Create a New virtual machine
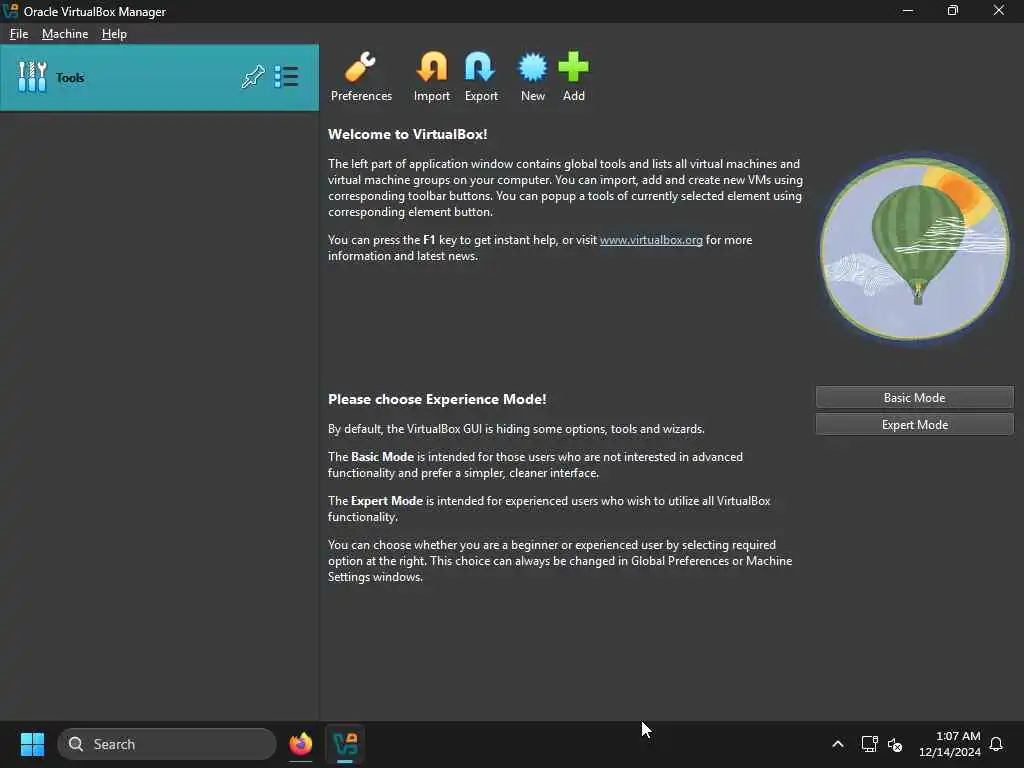 (x=532, y=76)
